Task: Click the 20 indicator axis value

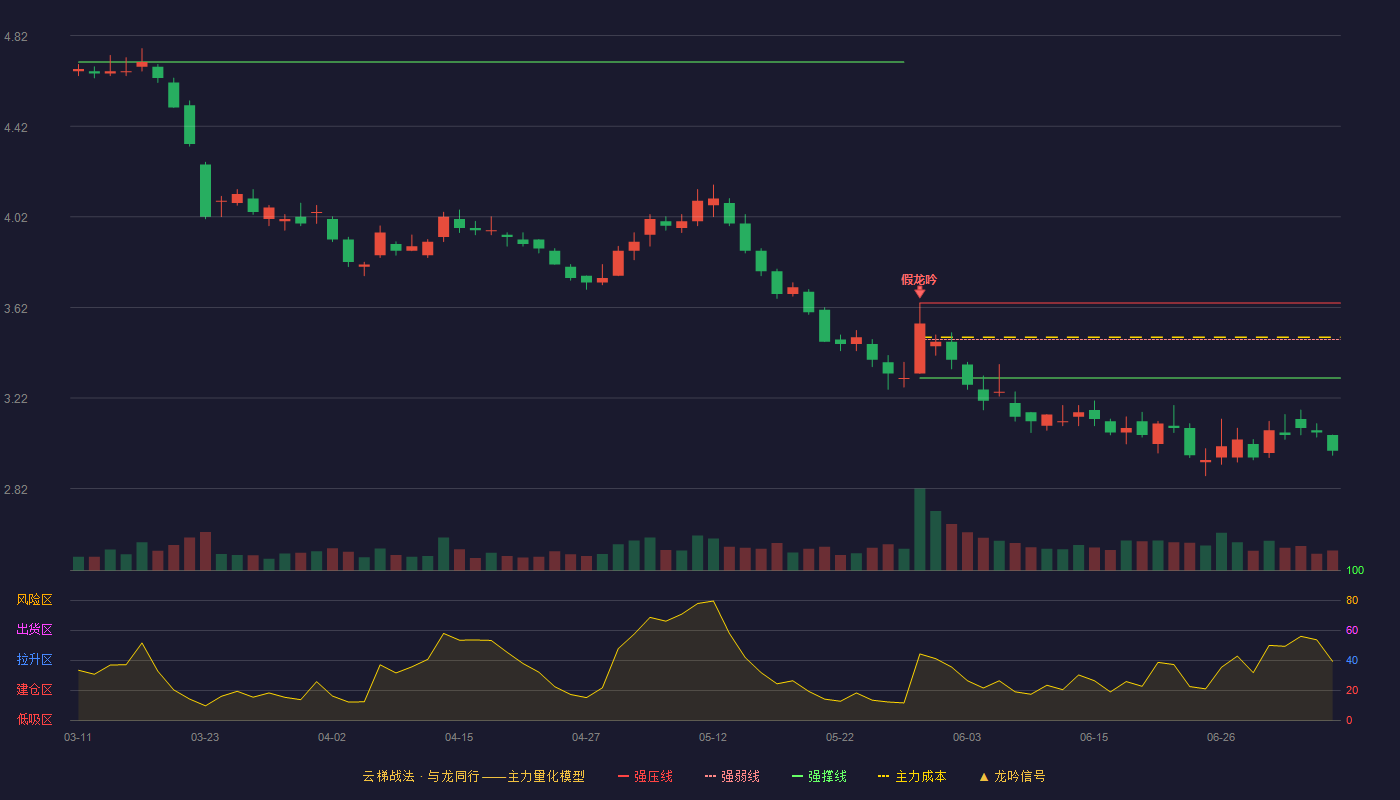Action: pyautogui.click(x=1352, y=690)
